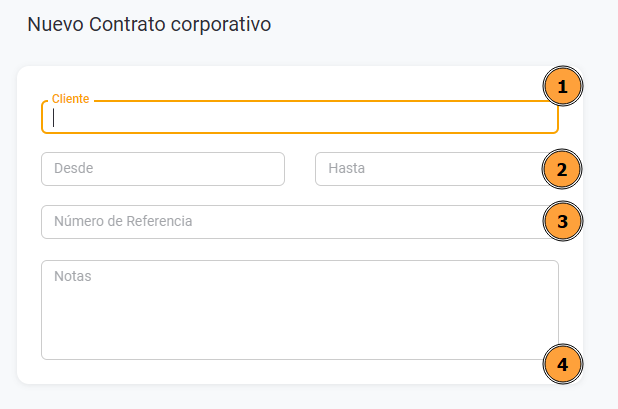Click the number 4 badge below Notas
This screenshot has height=409, width=618.
(562, 364)
